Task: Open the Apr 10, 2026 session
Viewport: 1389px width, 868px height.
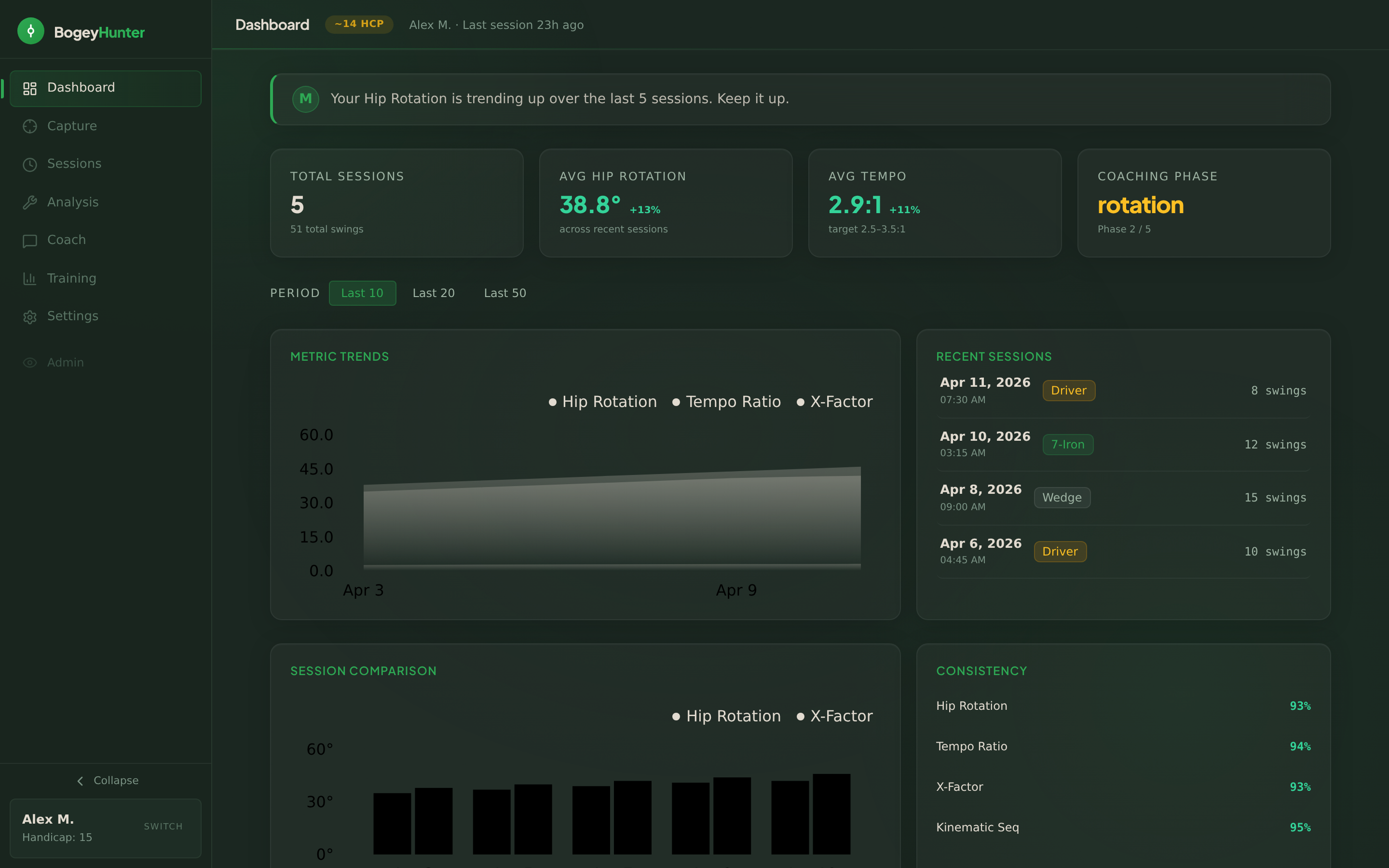Action: pyautogui.click(x=1123, y=445)
